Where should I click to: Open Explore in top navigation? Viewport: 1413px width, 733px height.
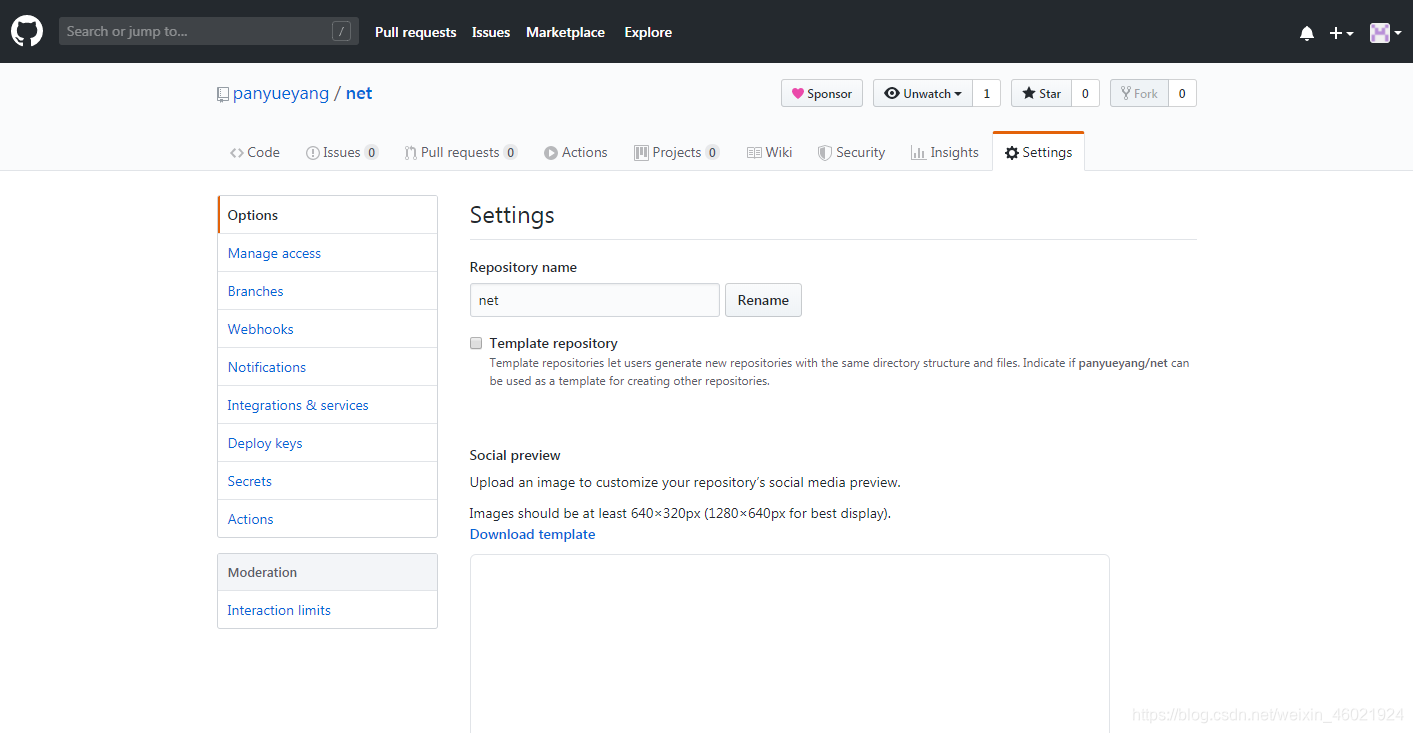[648, 32]
